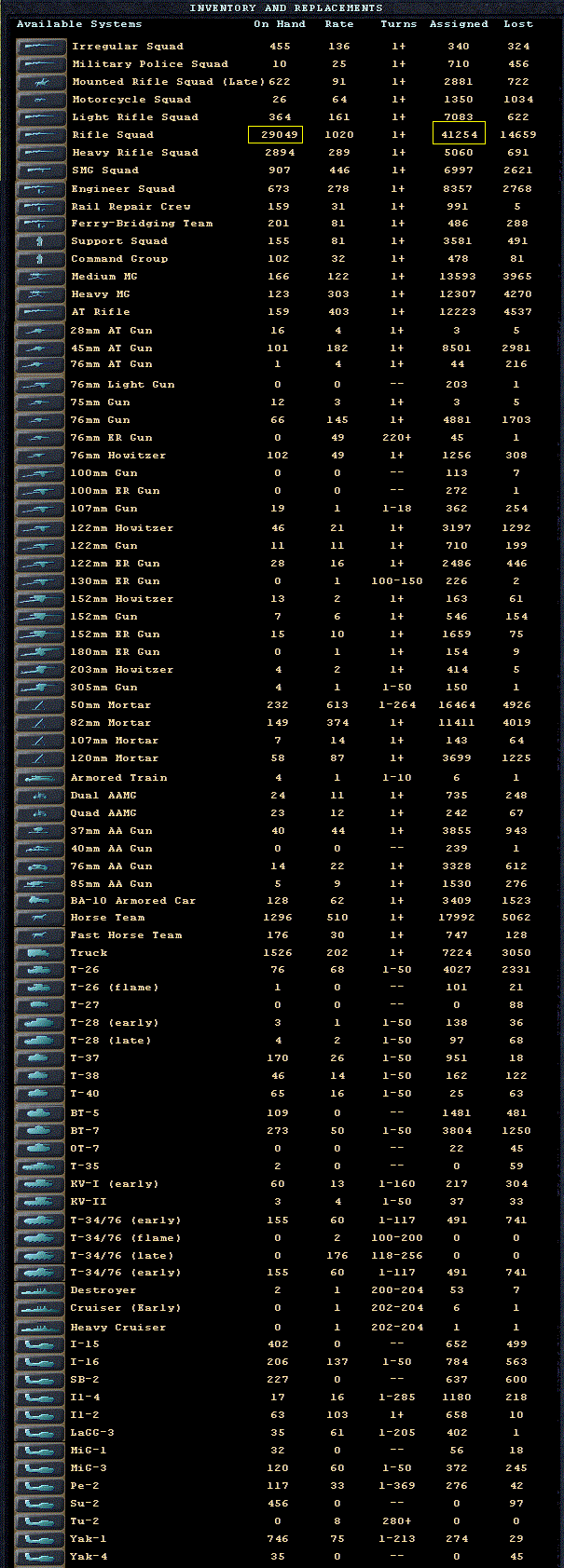
Task: Open the Medium MG icon button
Action: tap(41, 276)
